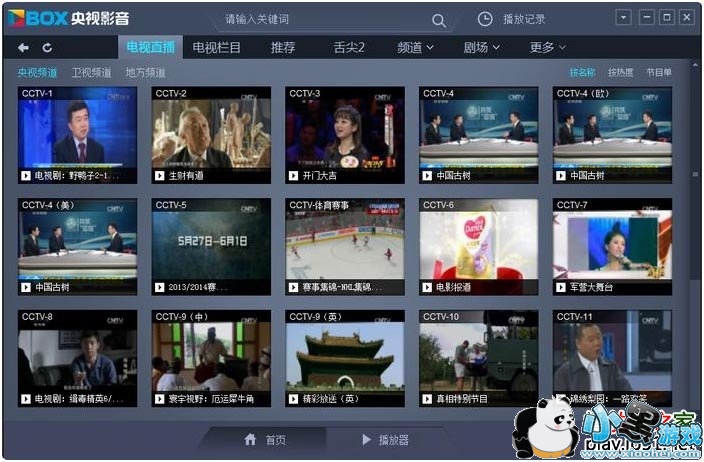Image resolution: width=704 pixels, height=462 pixels.
Task: Open CCTV-9（中）channel thumbnail
Action: click(x=211, y=358)
